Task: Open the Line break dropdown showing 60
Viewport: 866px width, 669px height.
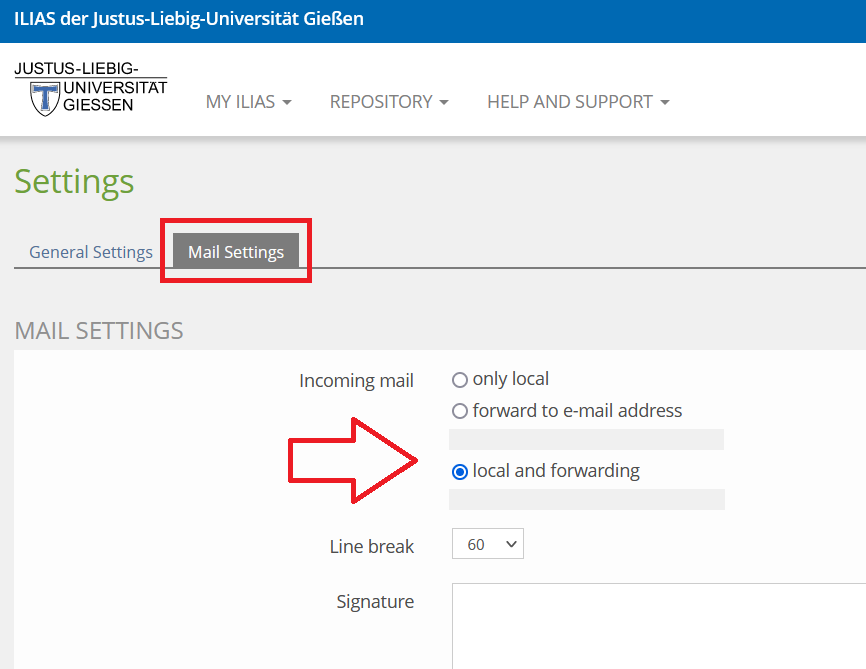Action: [x=487, y=545]
